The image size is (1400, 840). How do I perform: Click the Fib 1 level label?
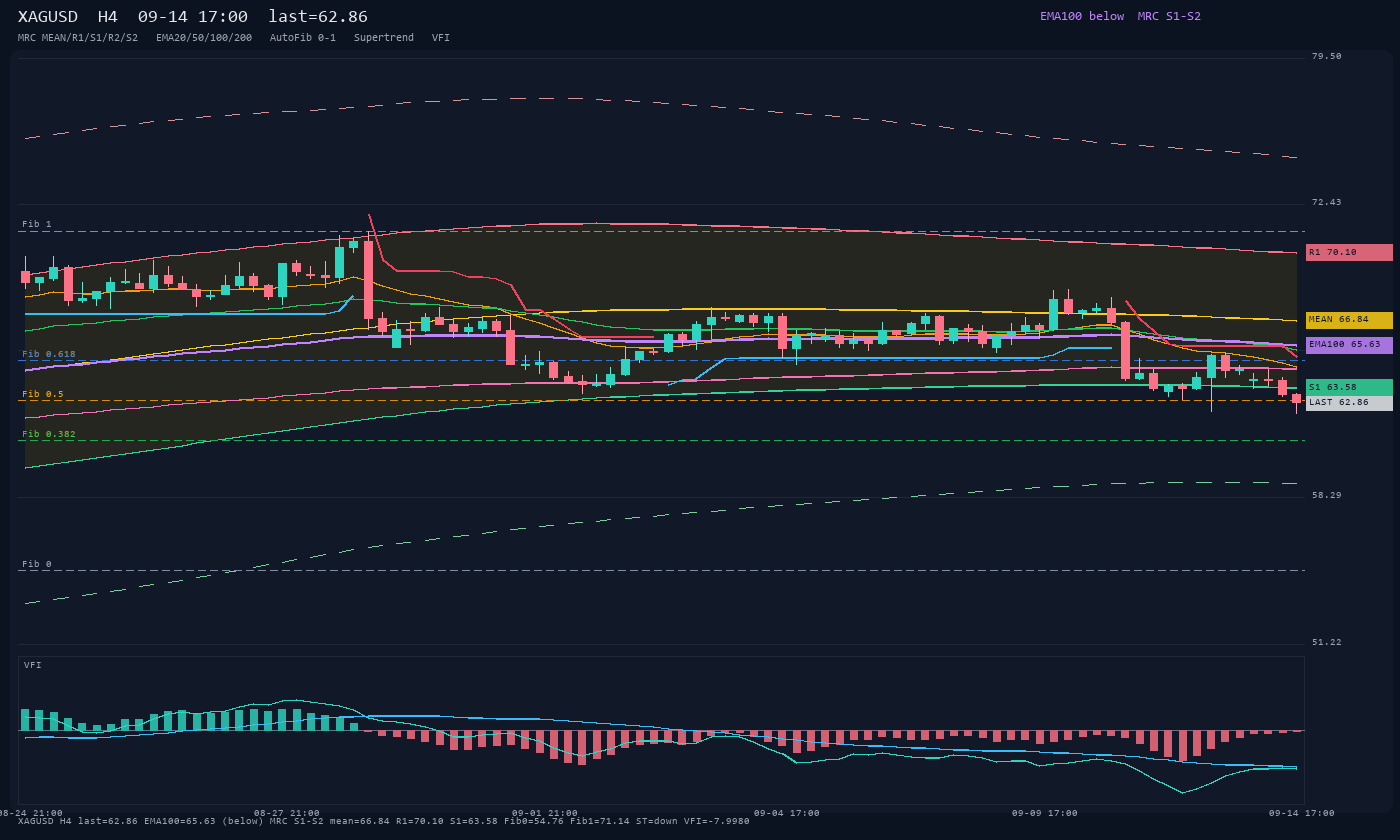point(37,224)
